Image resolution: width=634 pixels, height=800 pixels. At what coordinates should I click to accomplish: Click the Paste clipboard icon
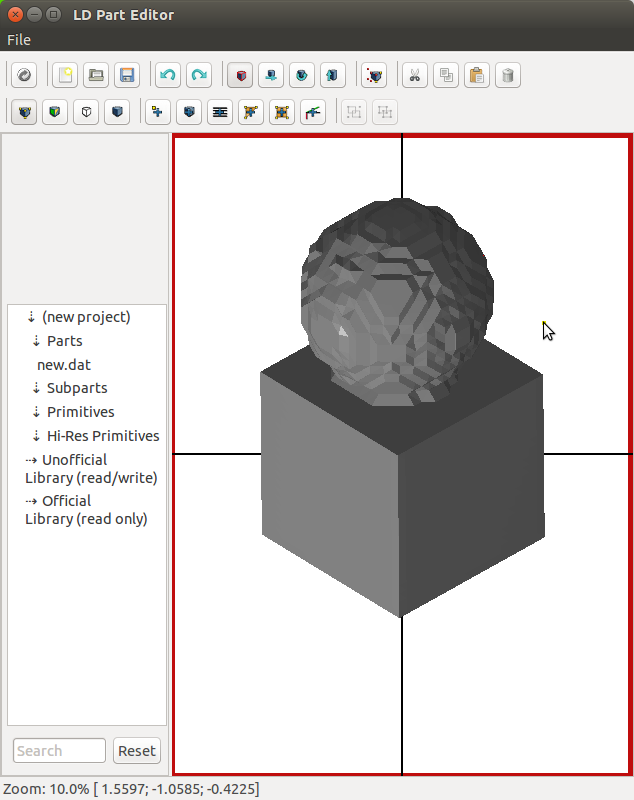(x=476, y=75)
